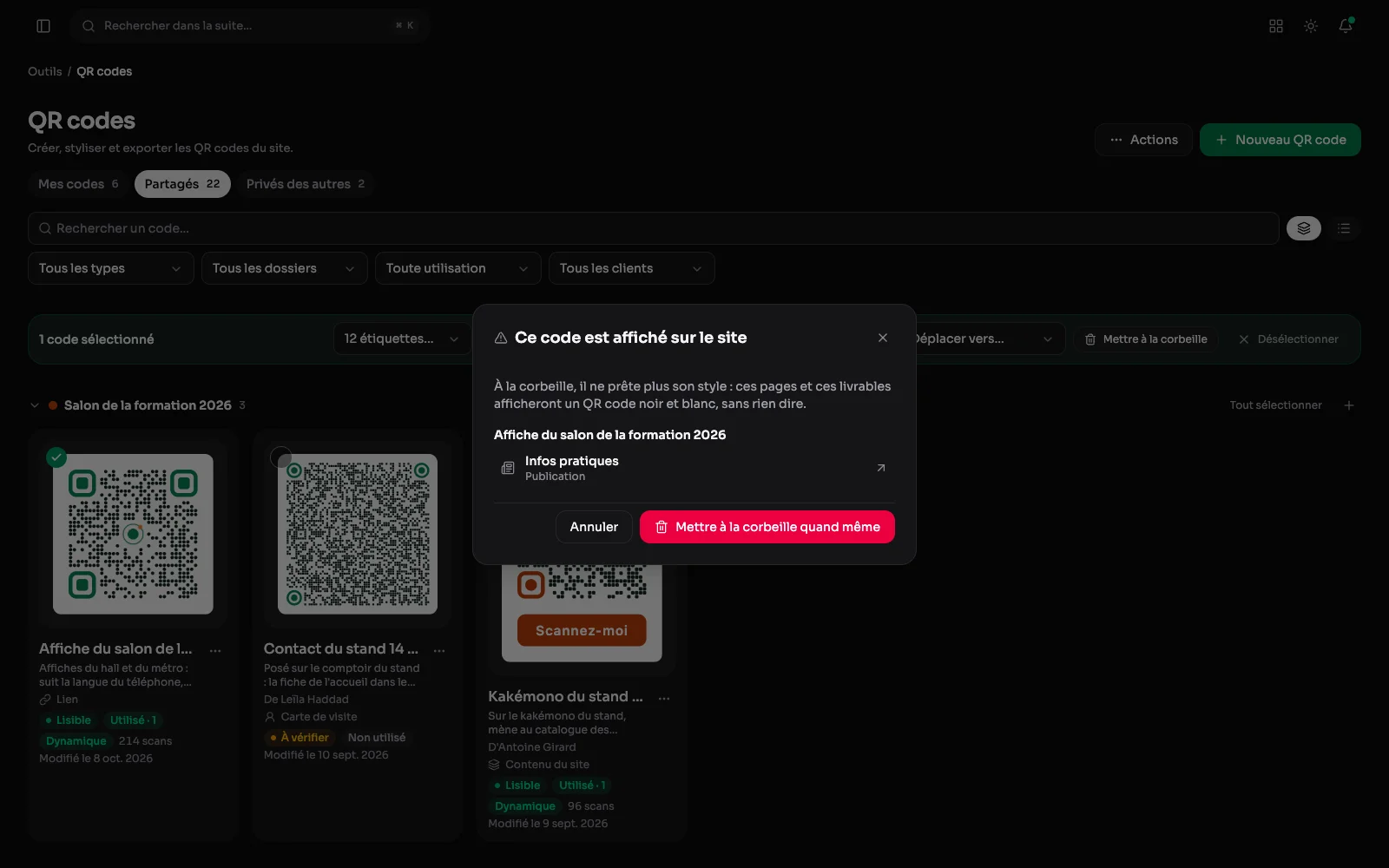This screenshot has width=1389, height=868.
Task: Focus Rechercher dans la suite search box
Action: (251, 26)
